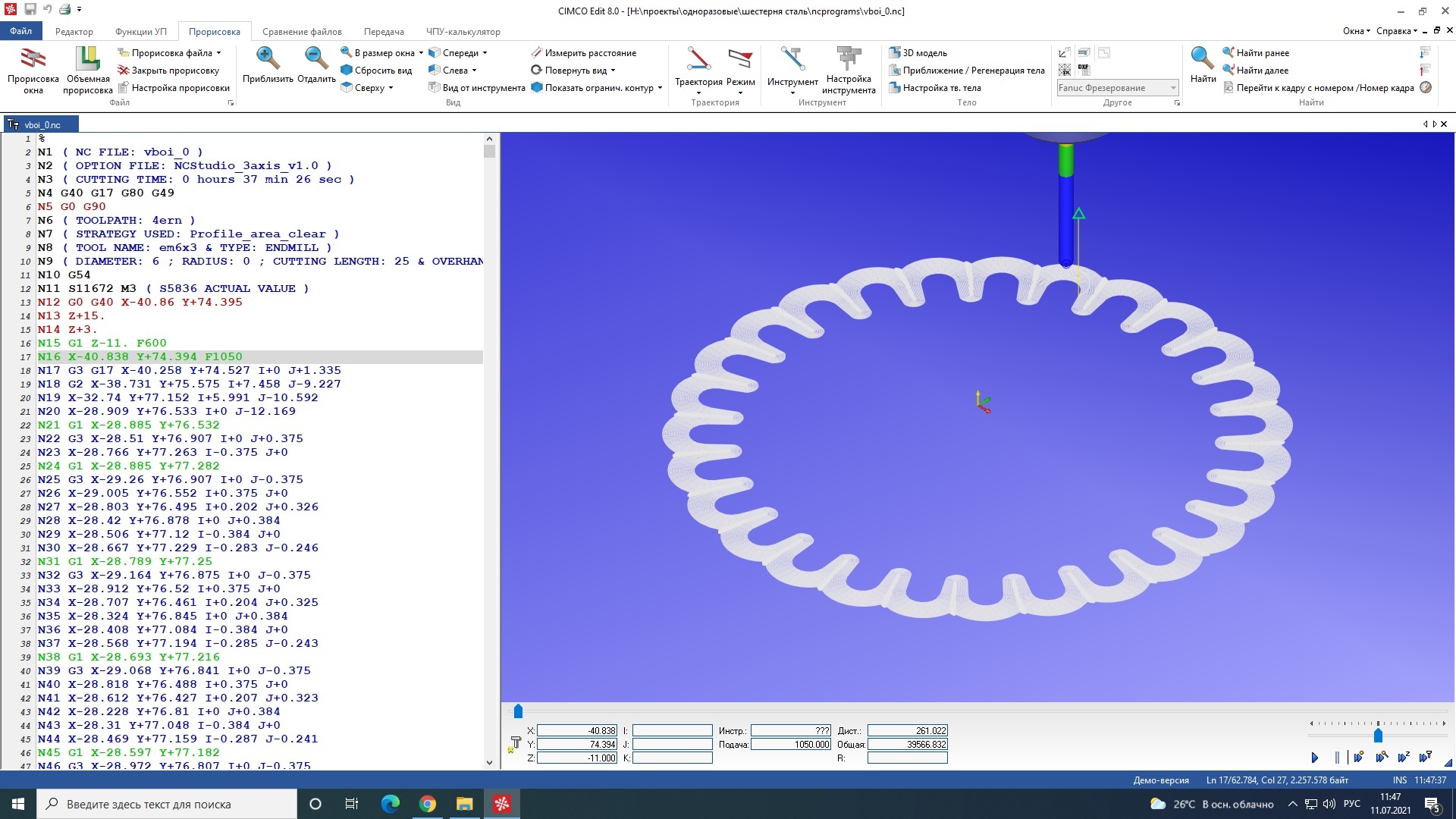Expand the Сверху view dropdown
The image size is (1456, 819).
391,88
